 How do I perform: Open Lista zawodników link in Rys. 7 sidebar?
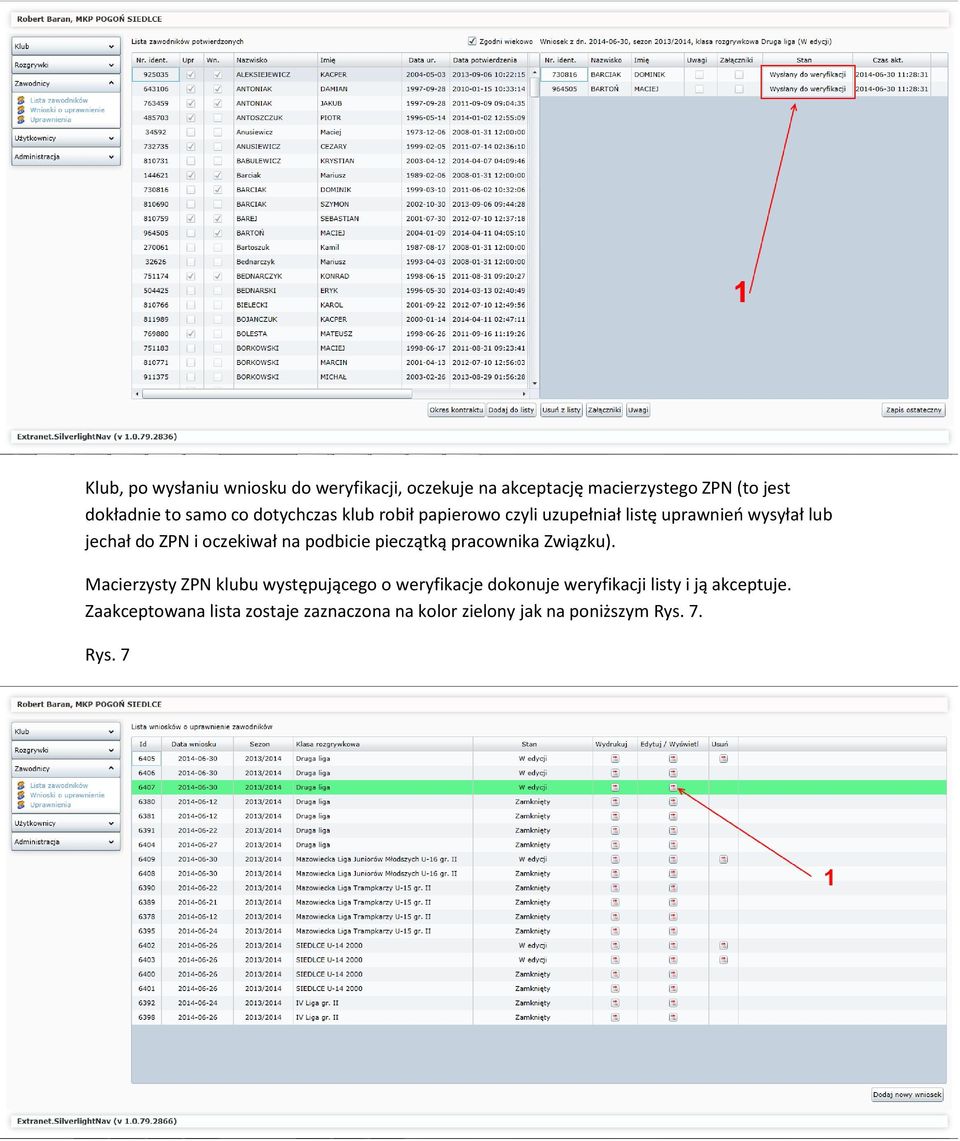pos(59,785)
